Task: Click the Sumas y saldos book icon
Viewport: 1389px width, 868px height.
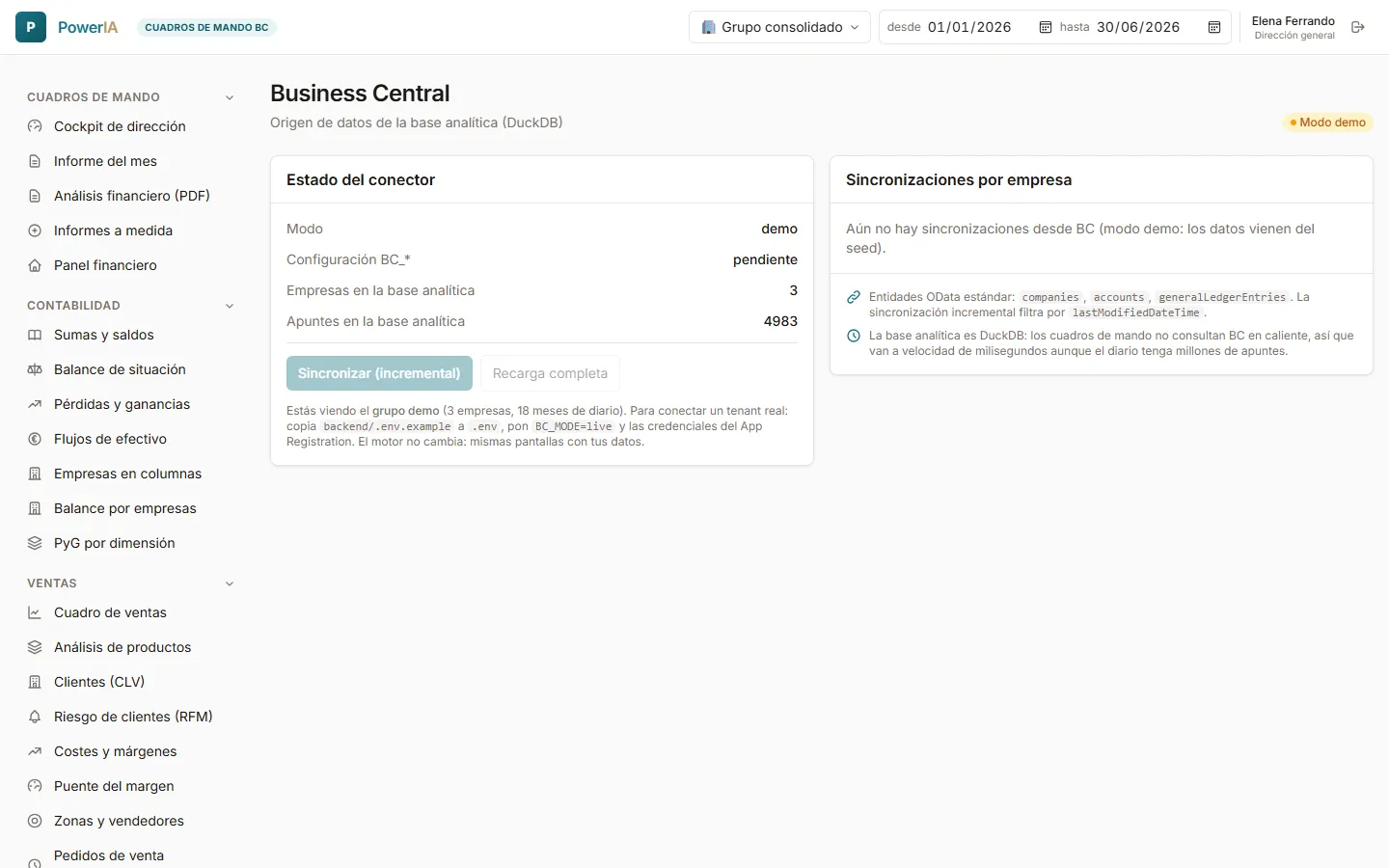Action: tap(35, 335)
